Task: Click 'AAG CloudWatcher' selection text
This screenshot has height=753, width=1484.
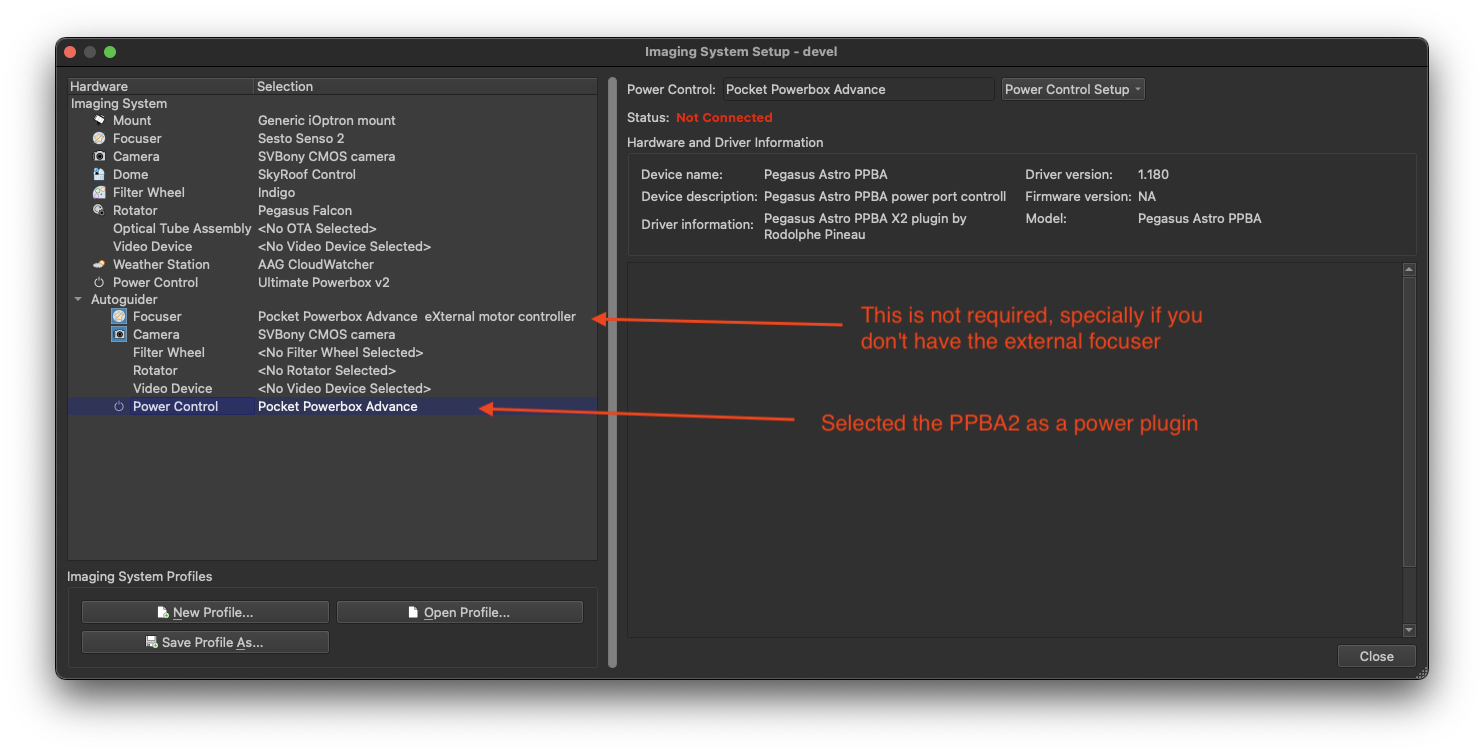Action: pos(316,264)
